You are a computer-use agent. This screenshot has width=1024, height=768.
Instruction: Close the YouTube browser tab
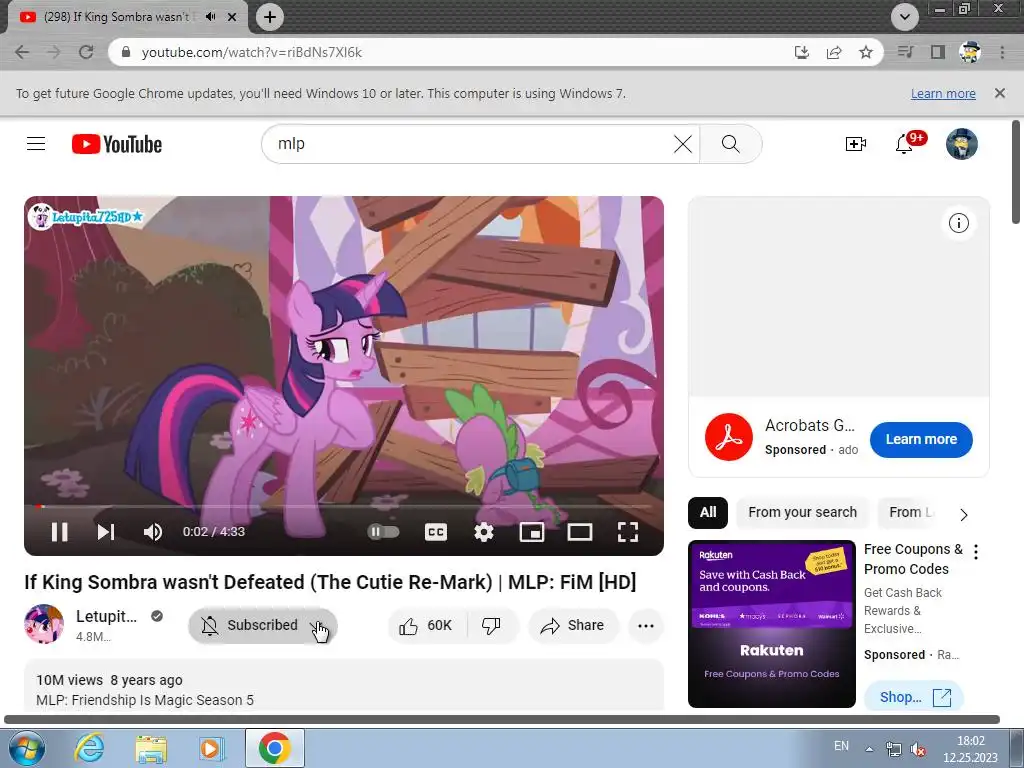pyautogui.click(x=232, y=17)
